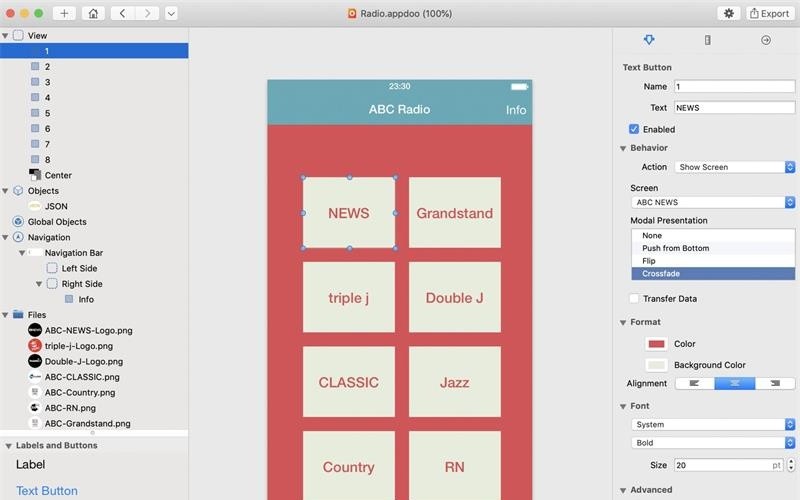Select ABC-Grandstand.png file icon
Screen dimensions: 800x500
point(35,423)
